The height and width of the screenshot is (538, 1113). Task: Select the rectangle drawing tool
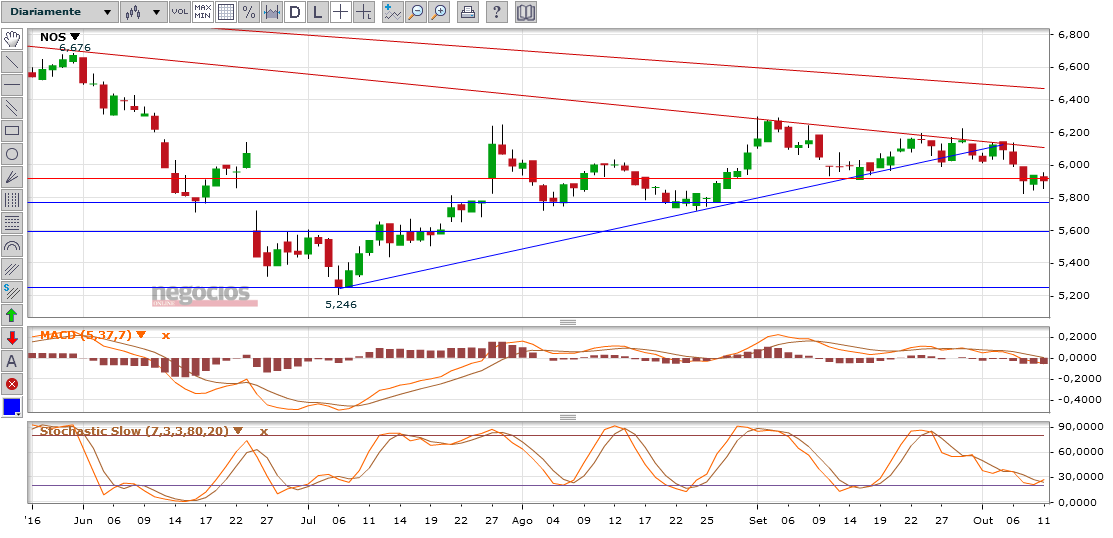pos(12,131)
